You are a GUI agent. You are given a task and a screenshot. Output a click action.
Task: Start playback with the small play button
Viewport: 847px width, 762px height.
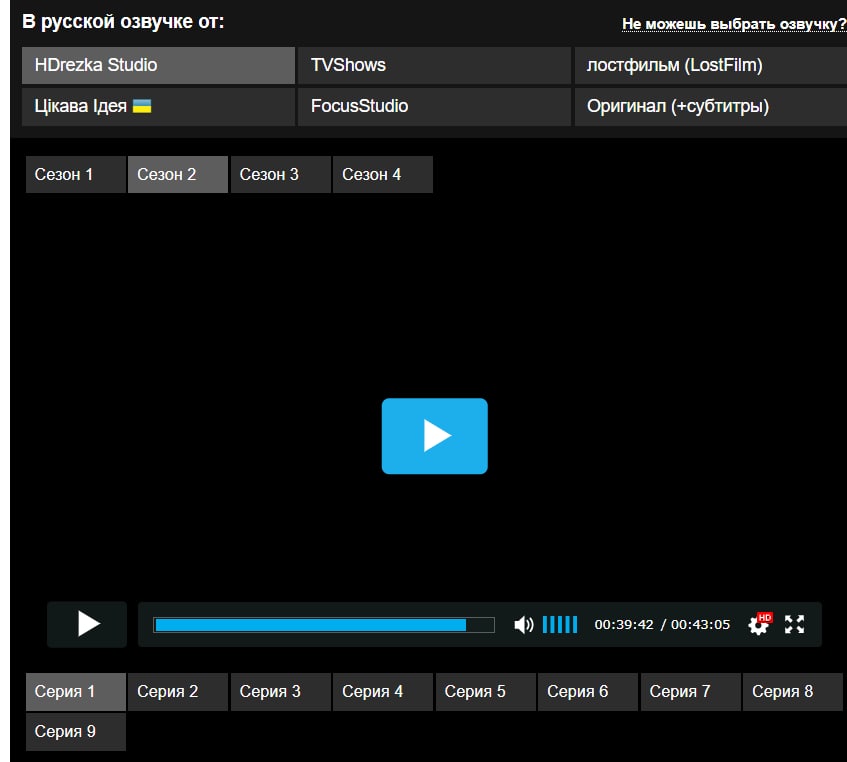[87, 624]
